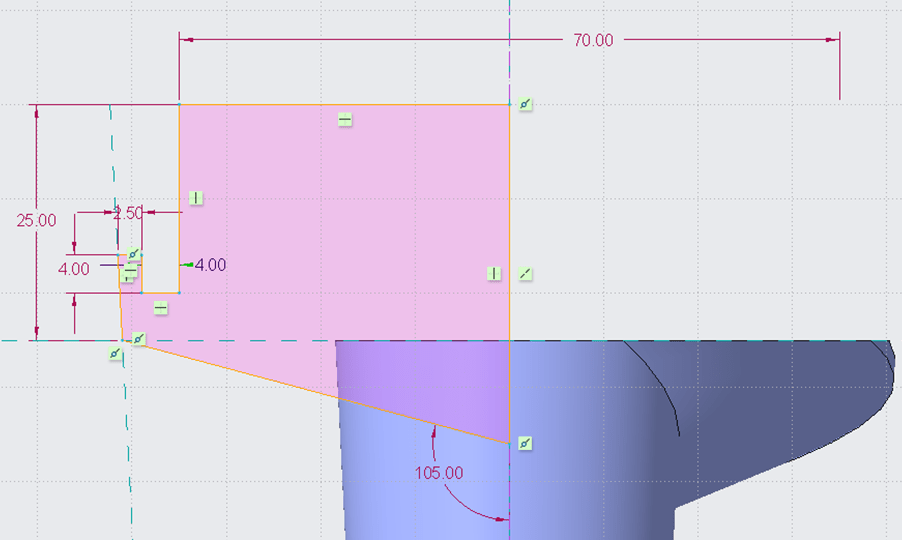The height and width of the screenshot is (540, 902).
Task: Select horizontal constraint icon on top edge
Action: tap(344, 120)
